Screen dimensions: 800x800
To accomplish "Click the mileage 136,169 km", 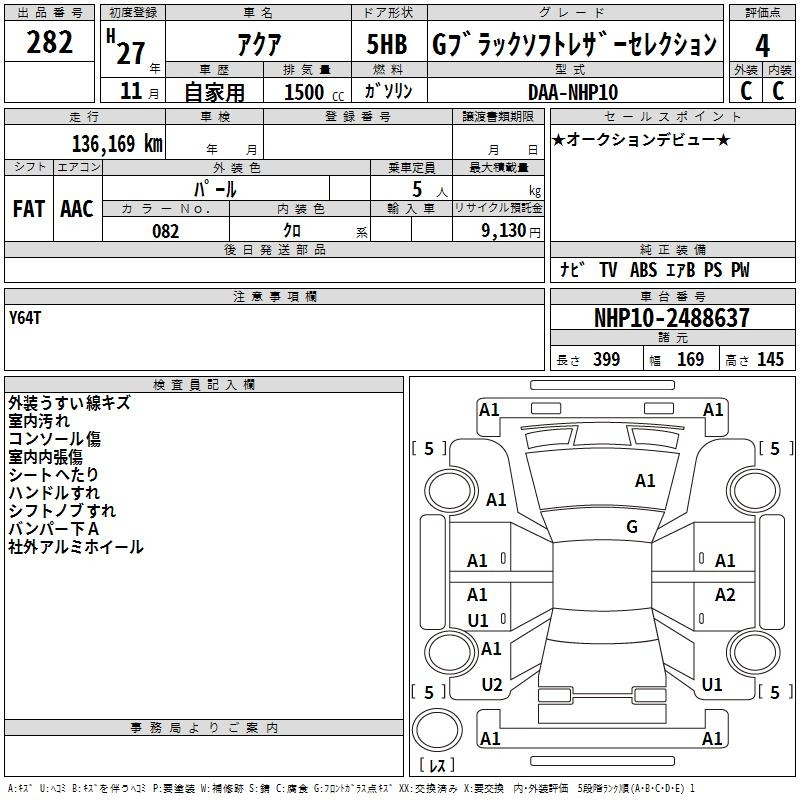I will [x=117, y=143].
